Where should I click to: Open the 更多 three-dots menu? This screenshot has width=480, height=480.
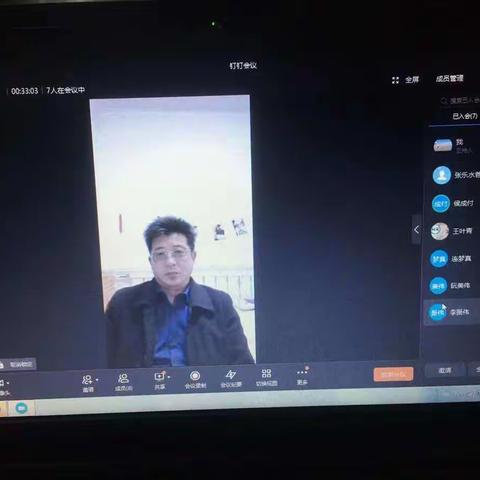[x=302, y=372]
